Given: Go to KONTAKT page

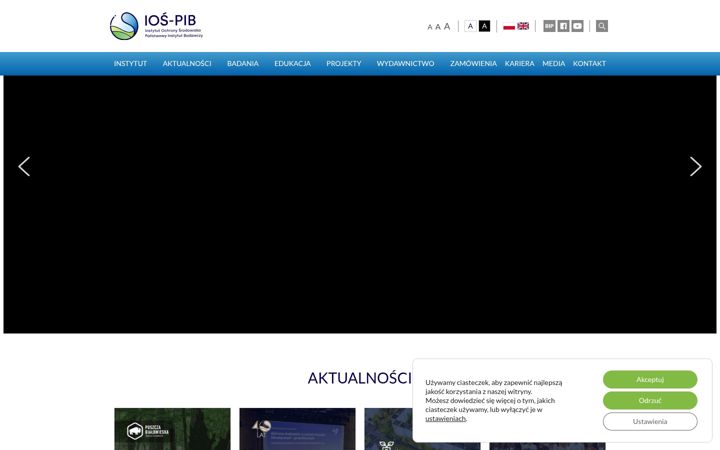Looking at the screenshot, I should [x=589, y=63].
